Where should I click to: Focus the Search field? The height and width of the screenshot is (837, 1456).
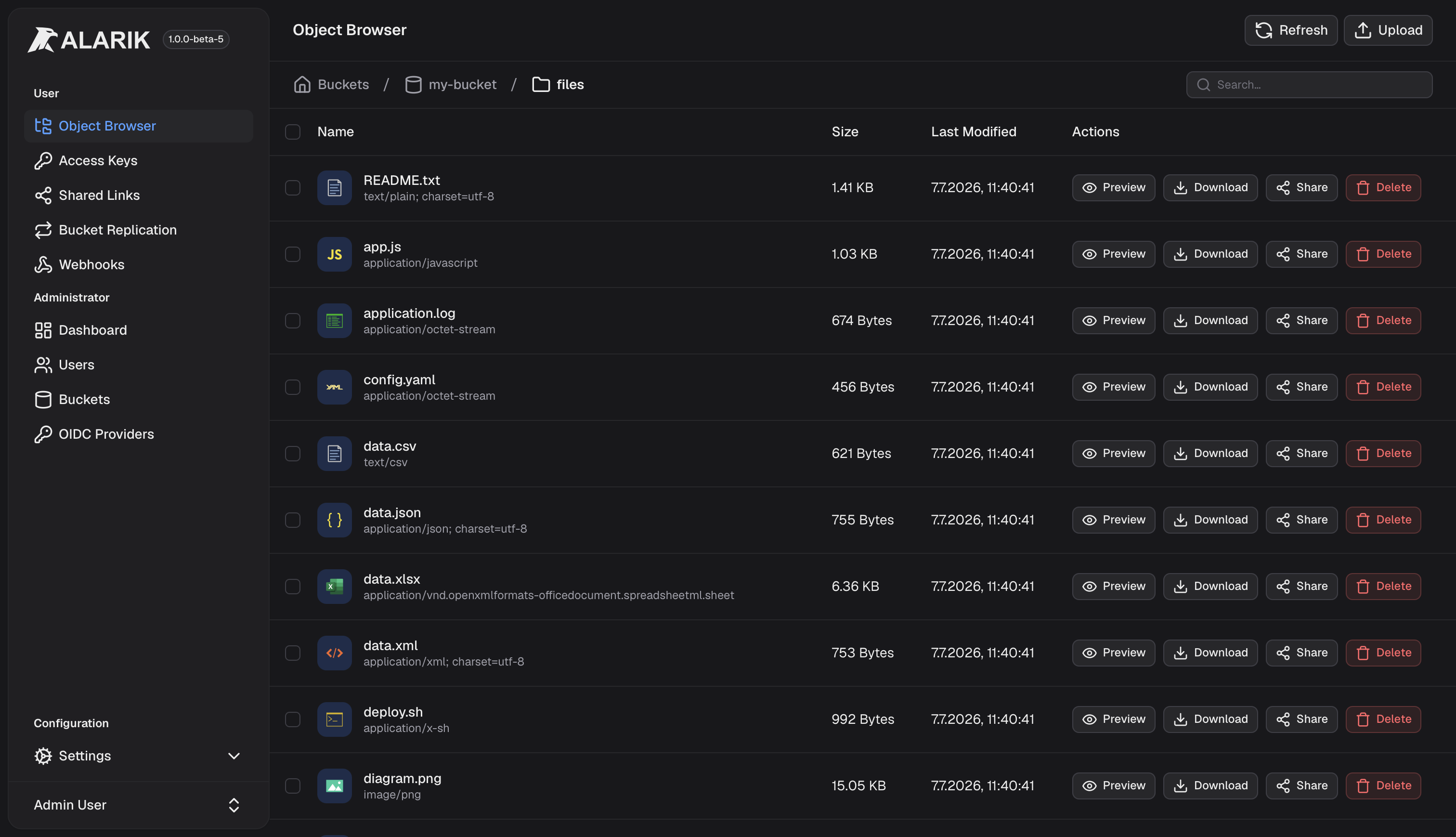tap(1309, 84)
